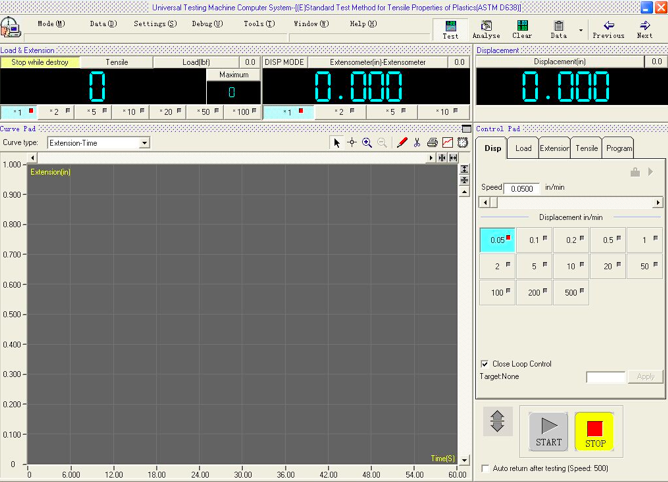Open the Load tab in Control Pad

pyautogui.click(x=524, y=148)
